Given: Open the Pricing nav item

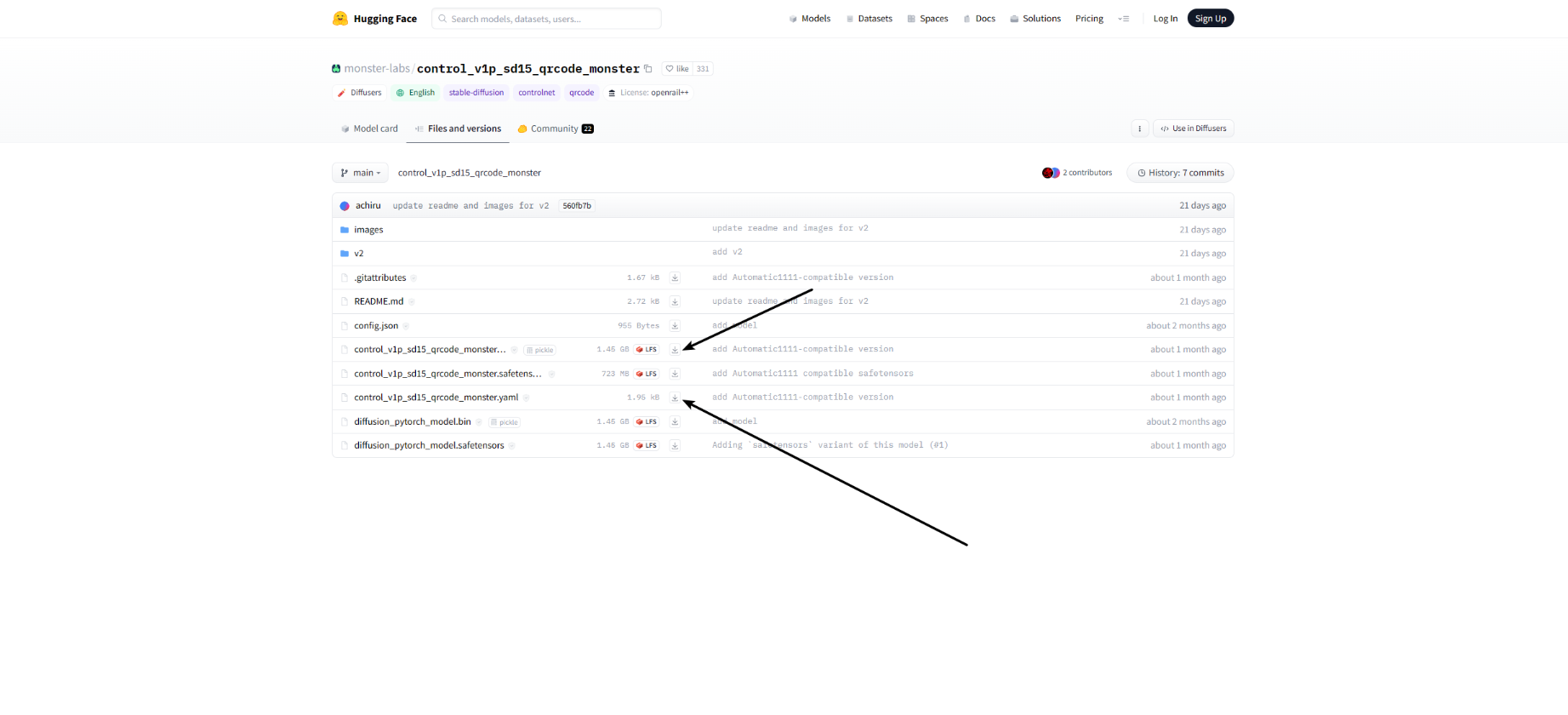Looking at the screenshot, I should tap(1089, 19).
